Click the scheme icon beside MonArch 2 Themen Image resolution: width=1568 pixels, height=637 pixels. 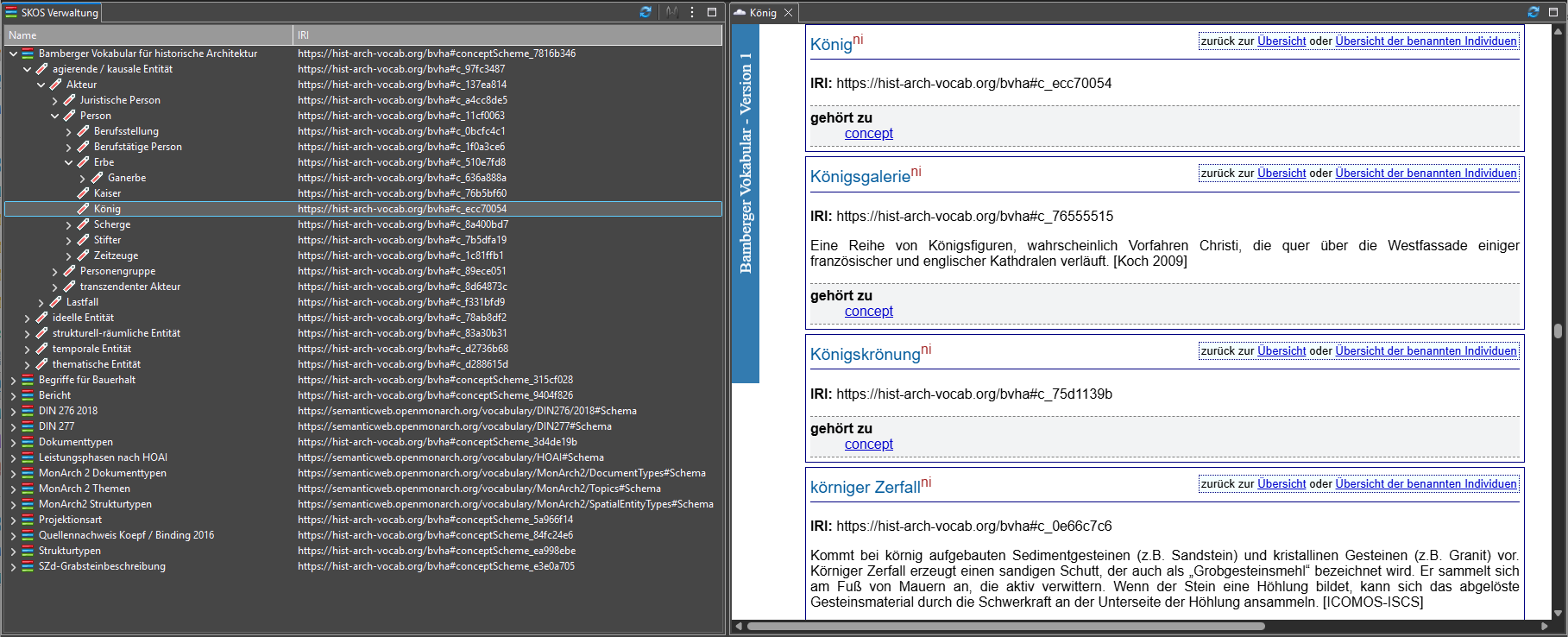(x=28, y=489)
